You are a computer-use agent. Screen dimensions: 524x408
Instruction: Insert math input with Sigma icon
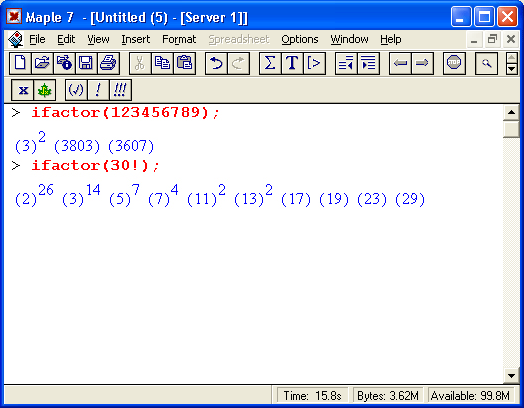[x=270, y=63]
